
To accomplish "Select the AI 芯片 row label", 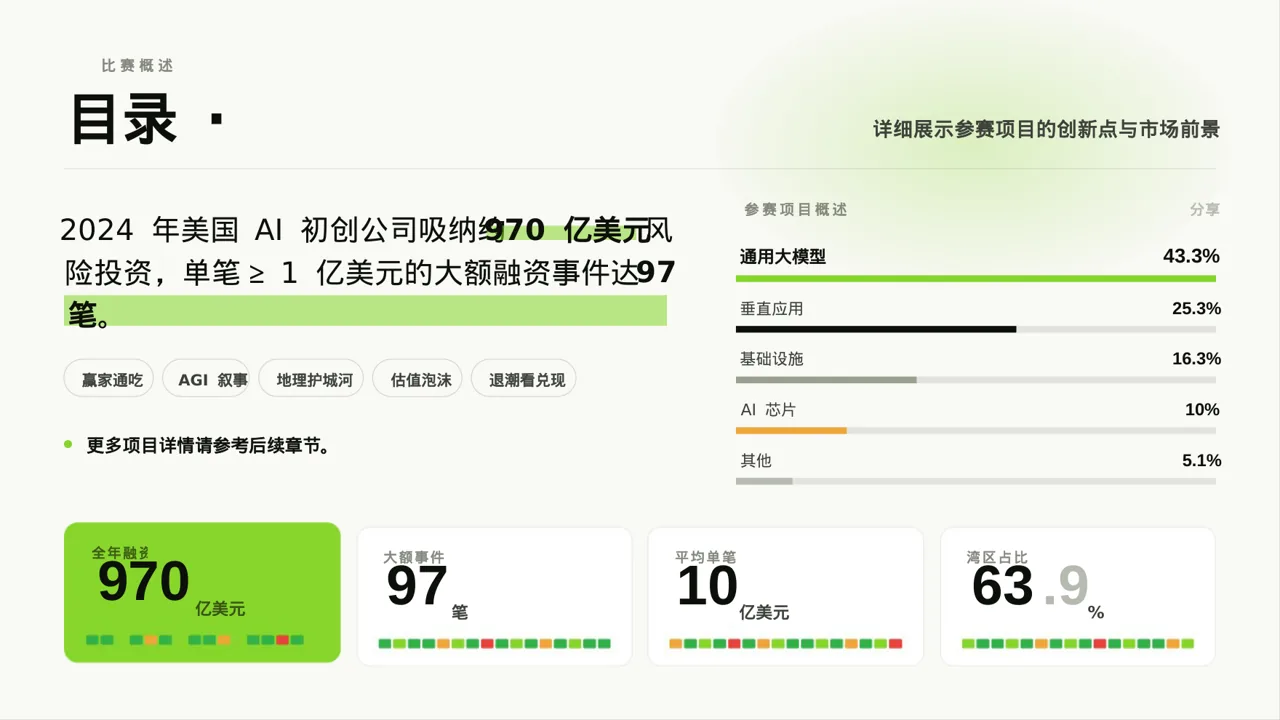I will [768, 410].
